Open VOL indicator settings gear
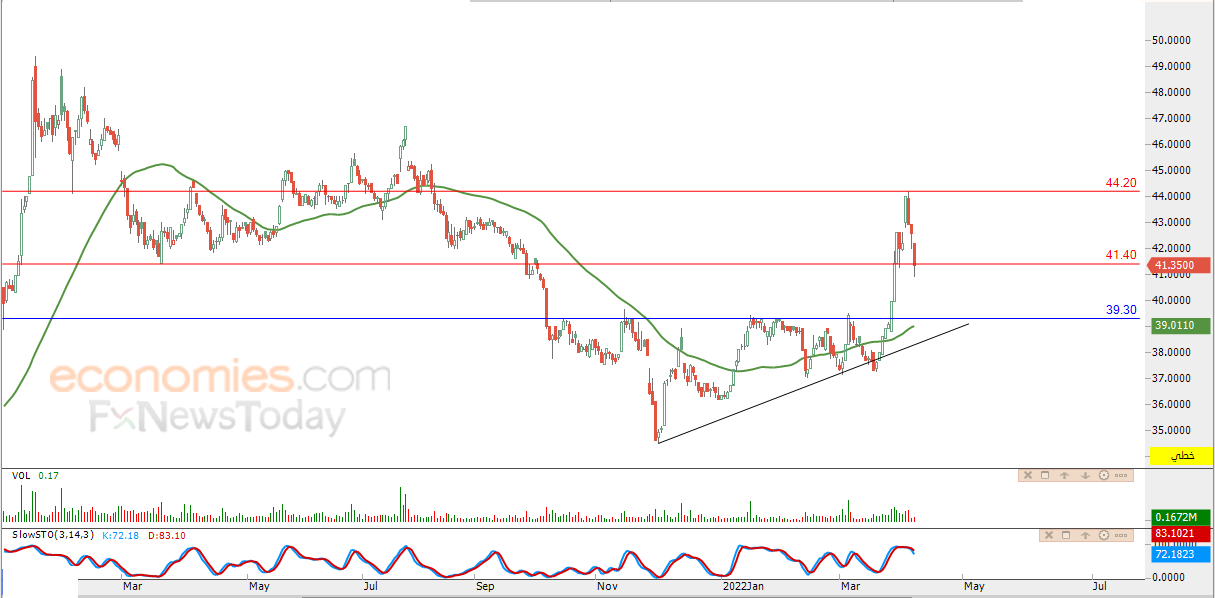Image resolution: width=1215 pixels, height=598 pixels. coord(1104,476)
